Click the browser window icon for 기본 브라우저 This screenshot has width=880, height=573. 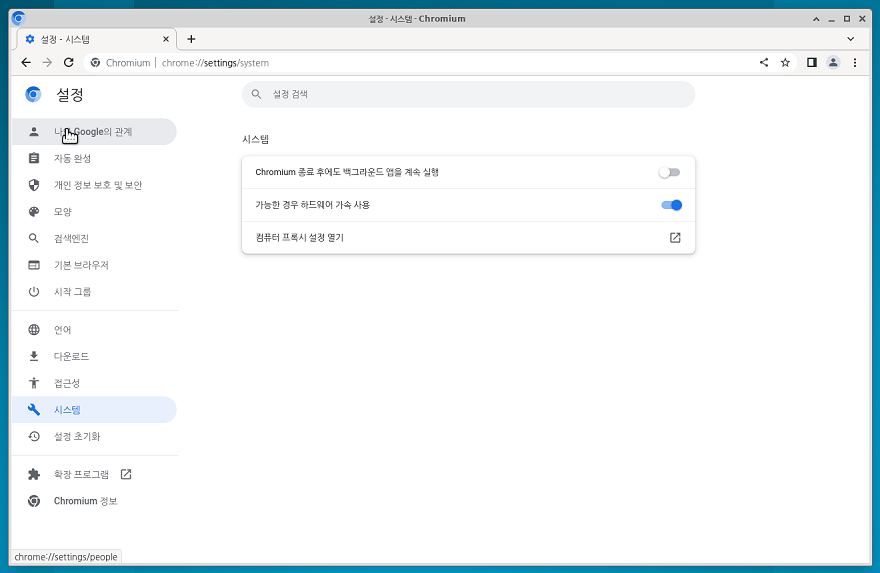(x=34, y=265)
